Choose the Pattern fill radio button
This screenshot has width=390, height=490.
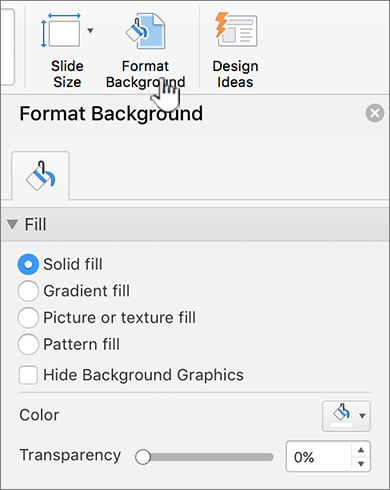[x=28, y=344]
